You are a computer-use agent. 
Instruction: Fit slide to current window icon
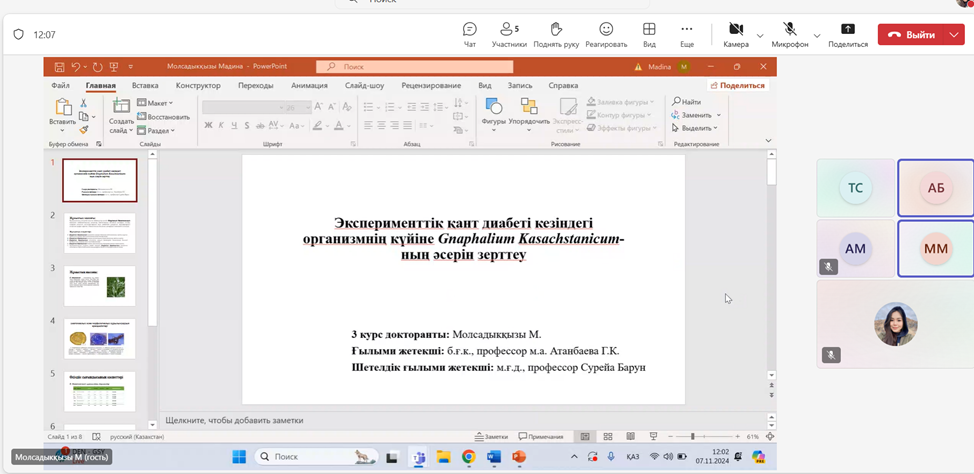point(770,437)
